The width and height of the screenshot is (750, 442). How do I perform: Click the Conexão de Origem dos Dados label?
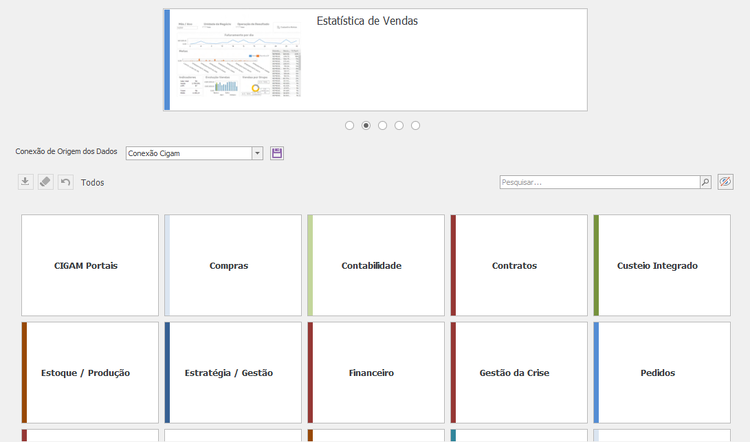tap(66, 151)
